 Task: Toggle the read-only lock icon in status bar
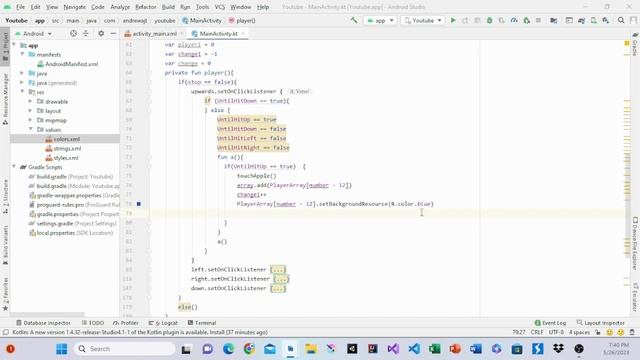598,332
